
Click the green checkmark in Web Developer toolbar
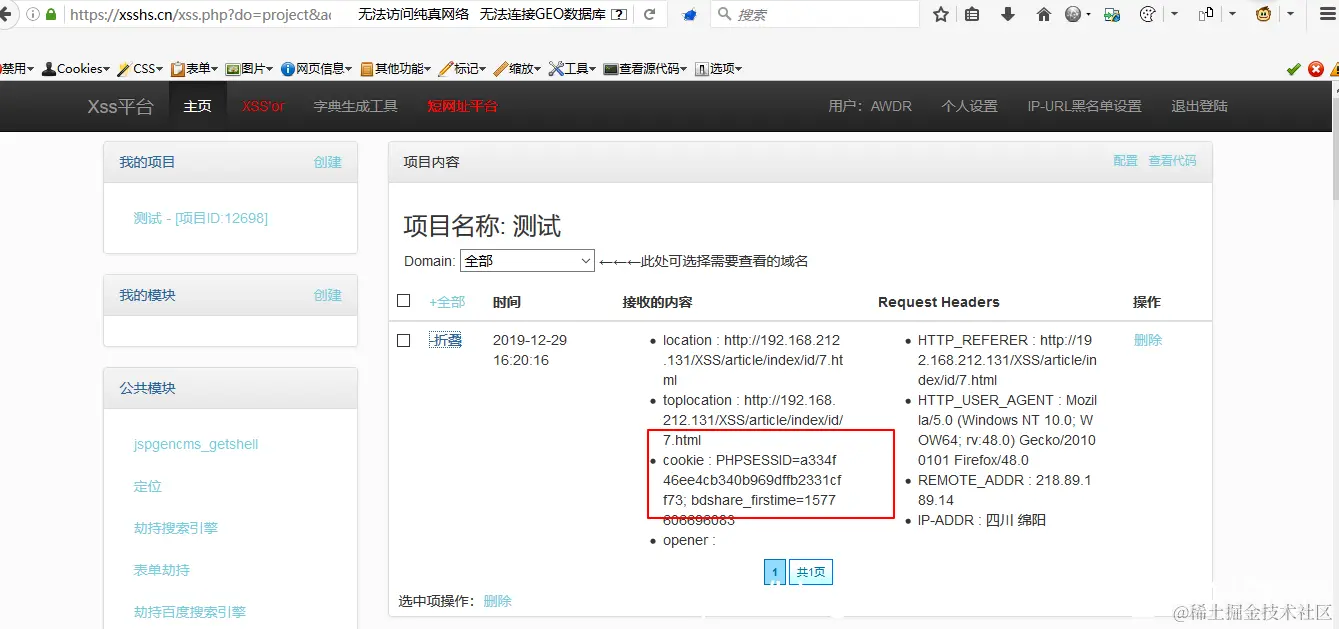1294,68
